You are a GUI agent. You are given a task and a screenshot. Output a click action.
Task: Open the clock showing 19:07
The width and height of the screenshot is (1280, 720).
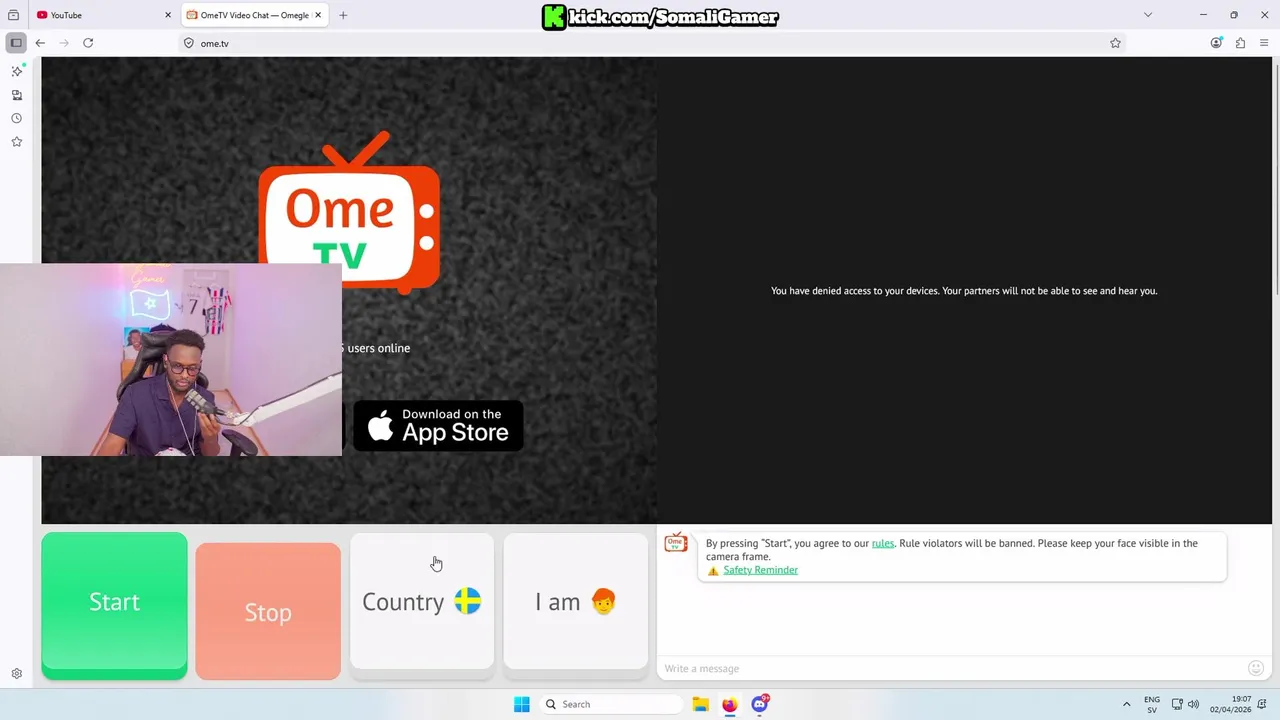[1230, 704]
